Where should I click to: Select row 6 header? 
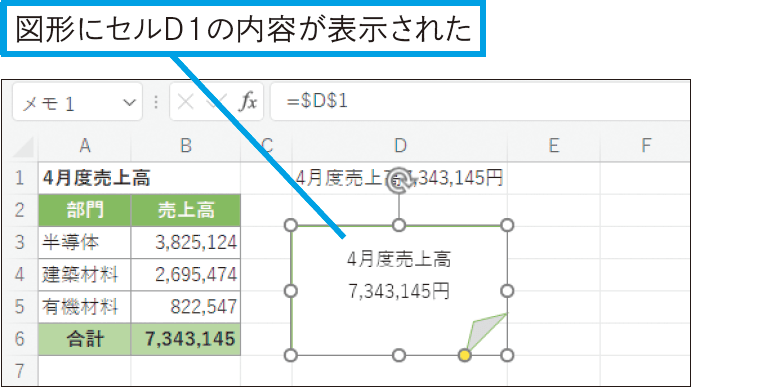19,339
